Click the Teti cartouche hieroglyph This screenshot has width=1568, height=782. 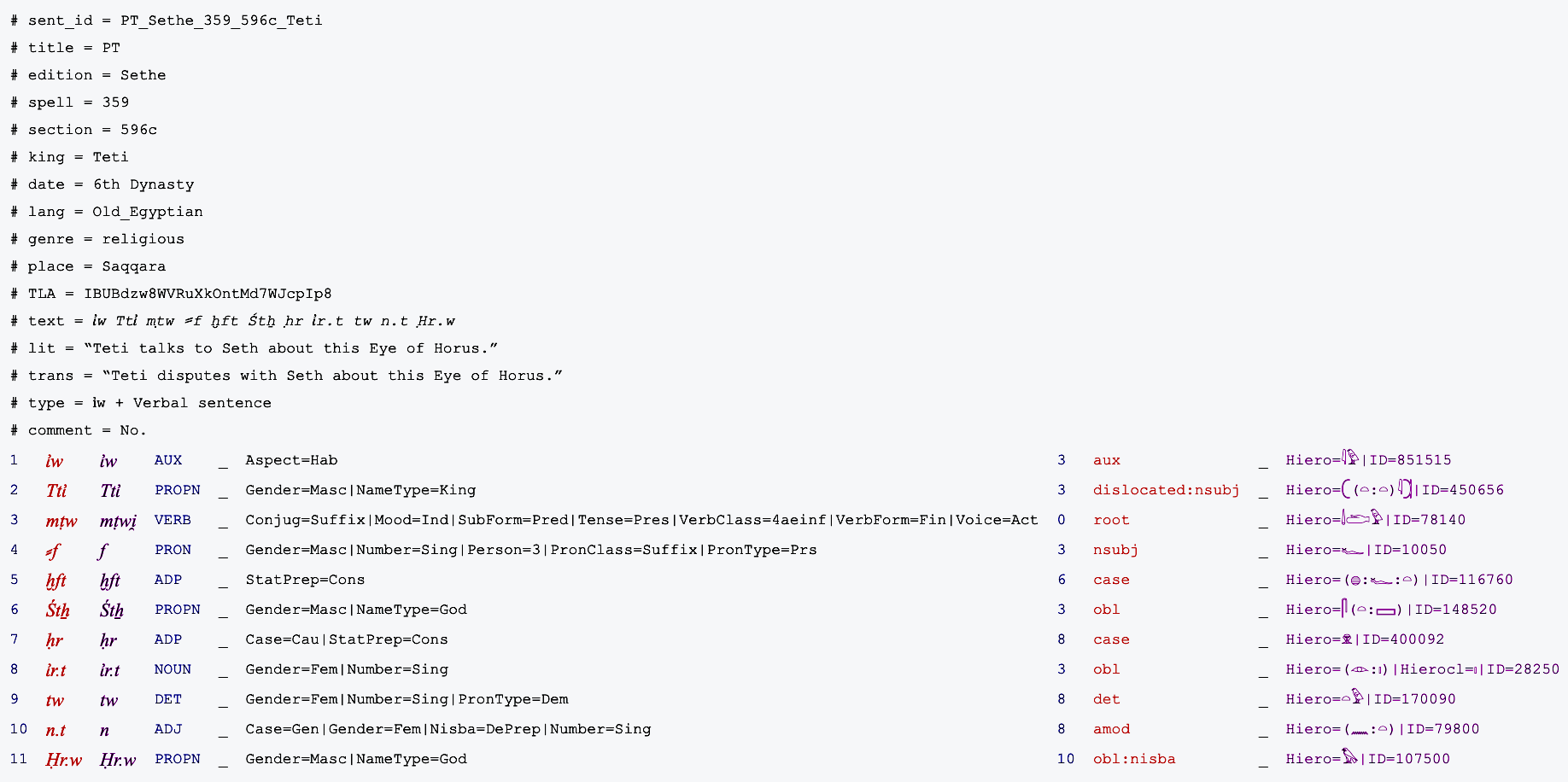click(1377, 489)
